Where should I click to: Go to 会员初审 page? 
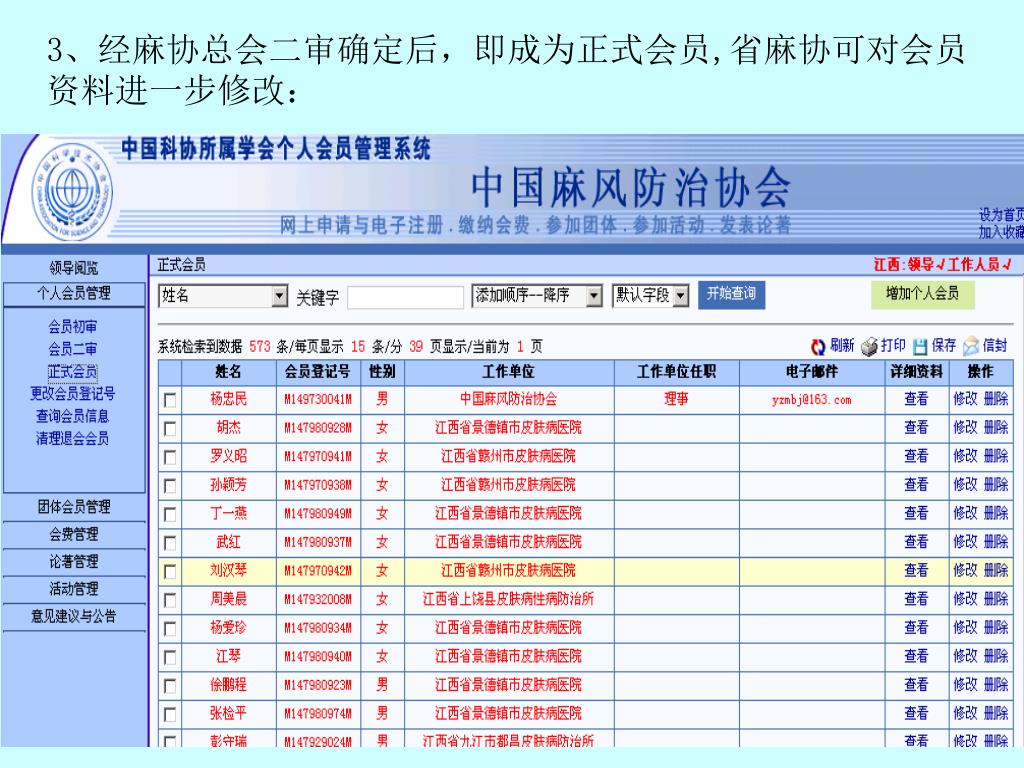tap(72, 327)
